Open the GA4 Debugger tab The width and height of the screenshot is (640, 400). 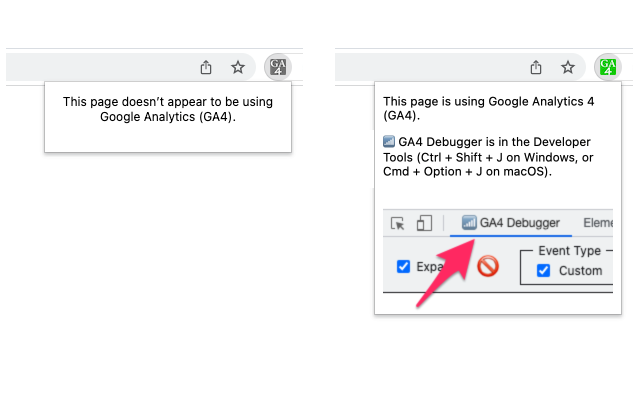point(511,223)
